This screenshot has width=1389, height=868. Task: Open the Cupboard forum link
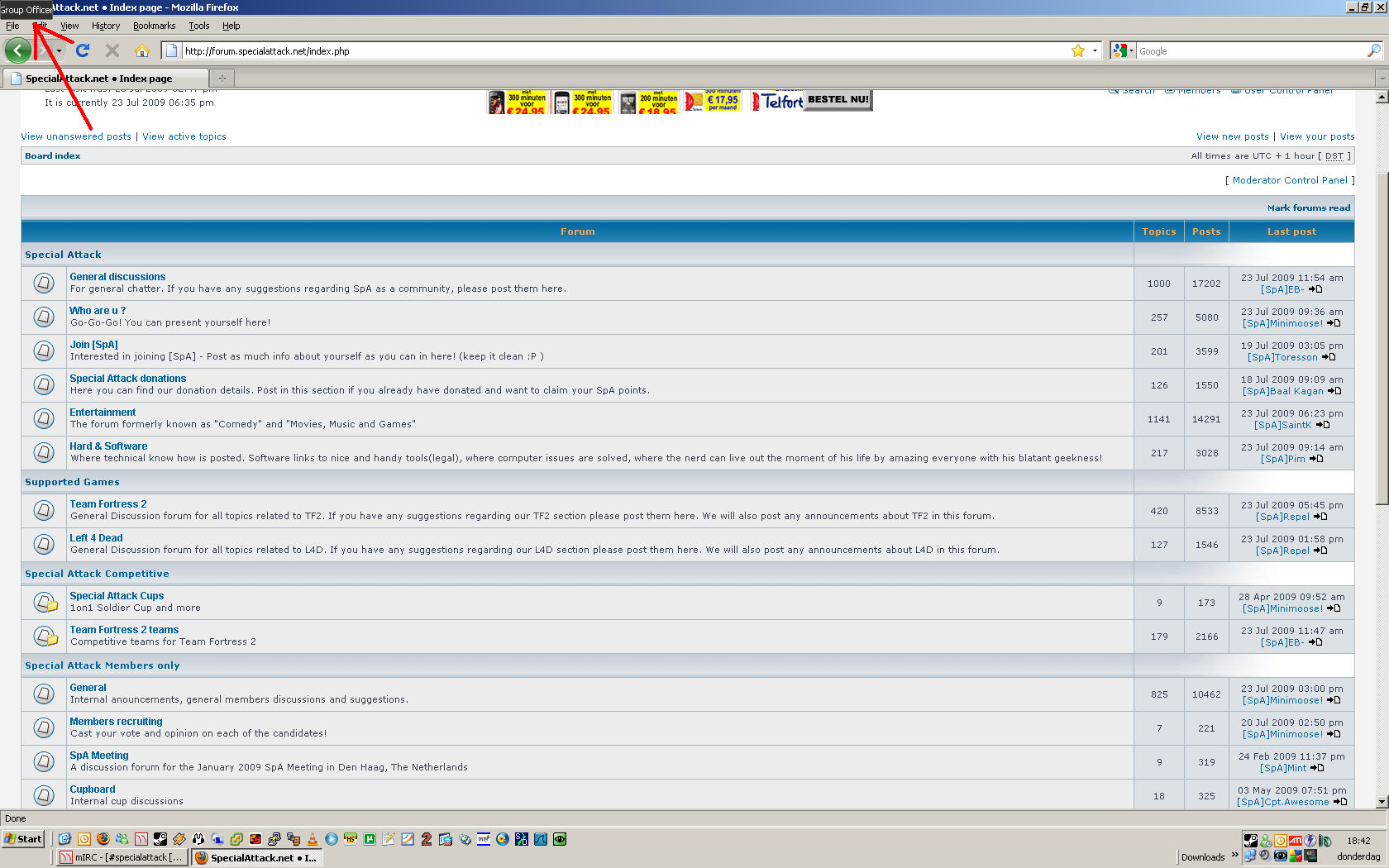coord(93,789)
